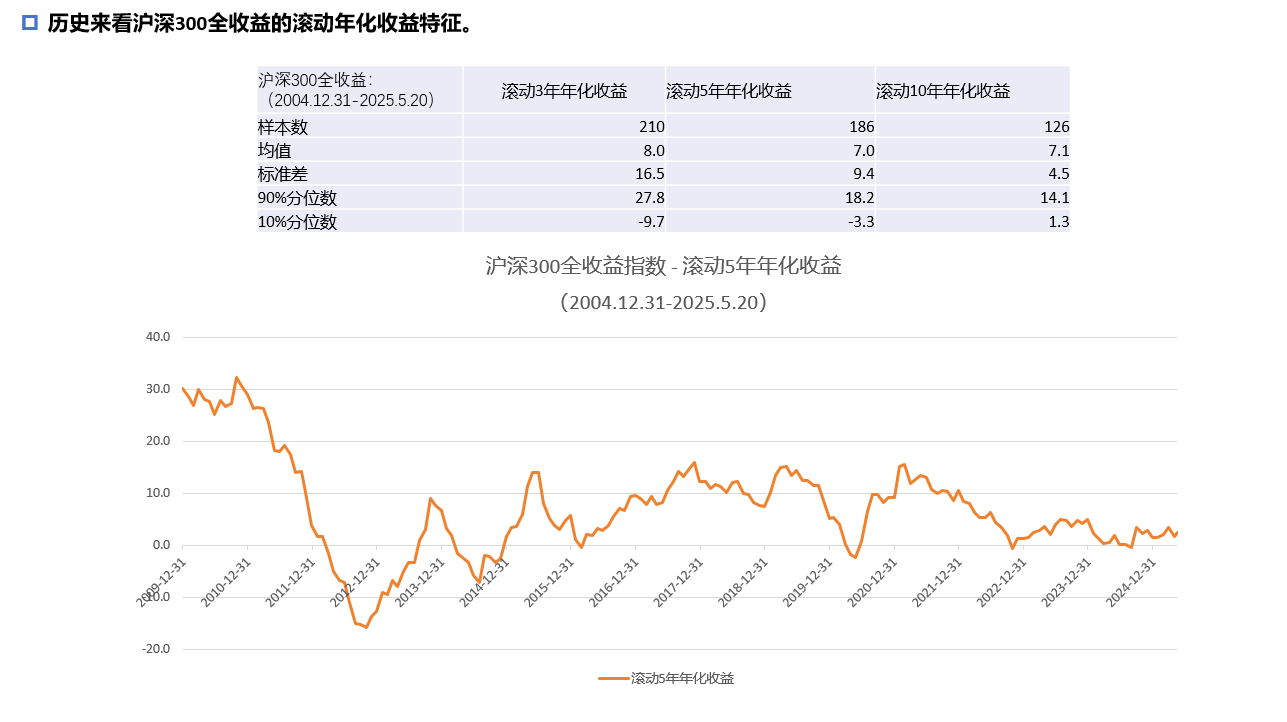Screen dimensions: 1287x722
Task: Select the legend label 滚动5年年化收益
Action: click(682, 678)
